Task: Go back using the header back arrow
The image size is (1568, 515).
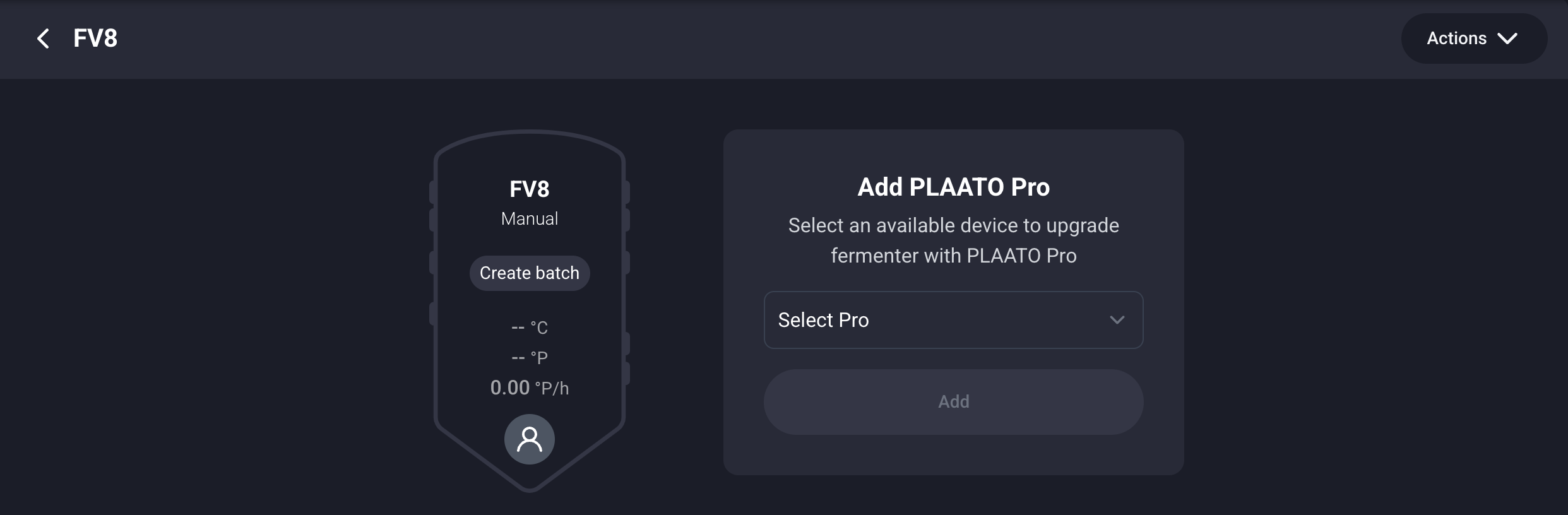Action: tap(43, 38)
